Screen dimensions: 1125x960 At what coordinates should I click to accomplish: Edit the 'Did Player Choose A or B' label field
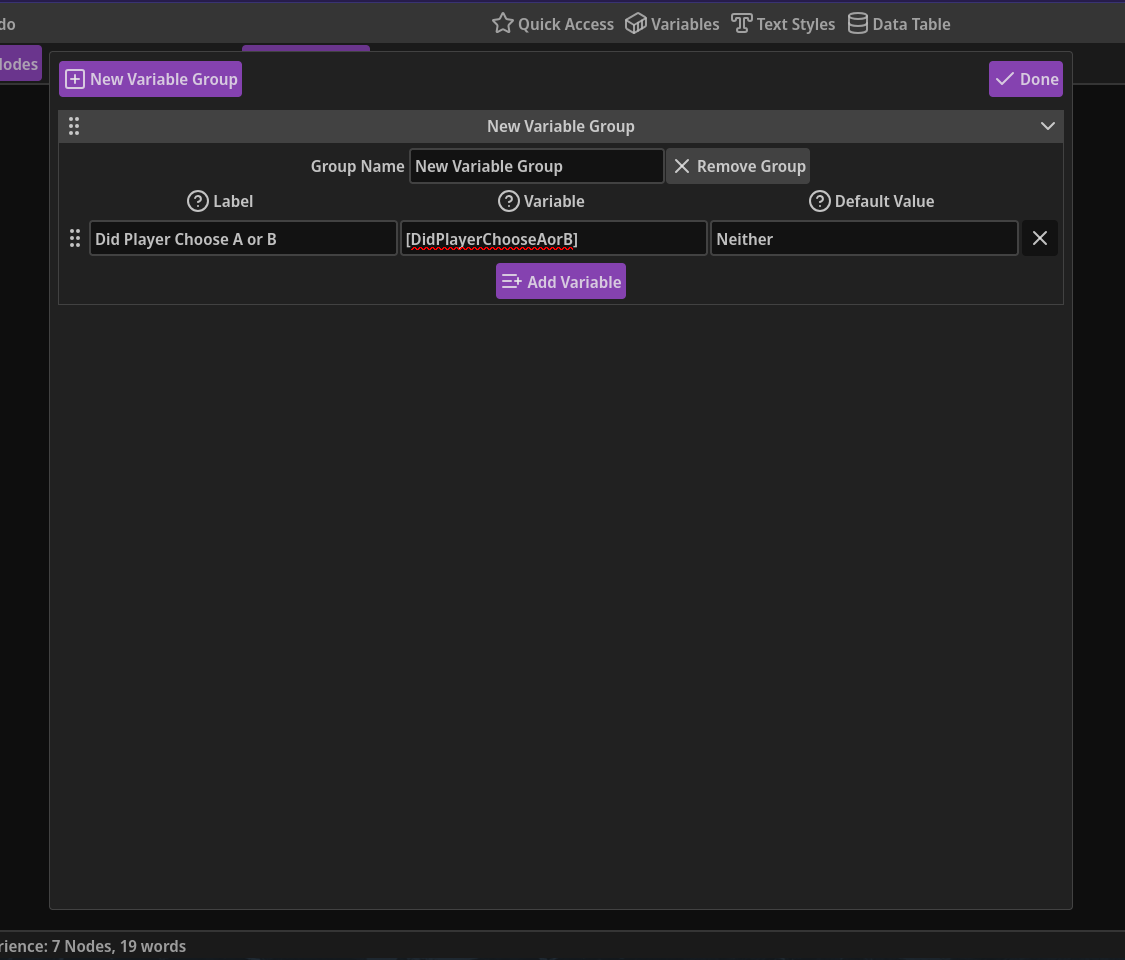pyautogui.click(x=243, y=238)
